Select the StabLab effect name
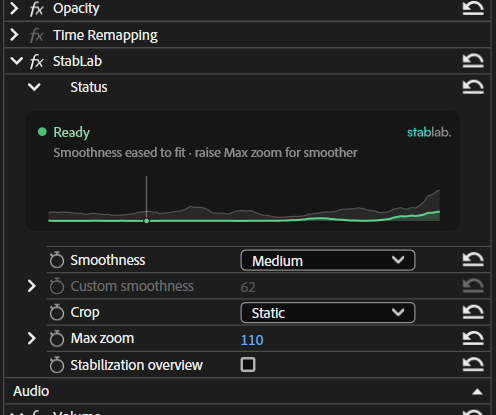Image resolution: width=496 pixels, height=415 pixels. click(x=77, y=61)
